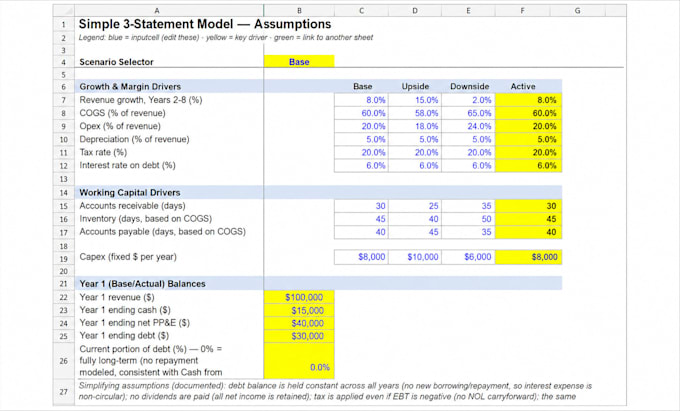The height and width of the screenshot is (411, 680).
Task: Select the Active COGS cell 60.0%
Action: (528, 113)
